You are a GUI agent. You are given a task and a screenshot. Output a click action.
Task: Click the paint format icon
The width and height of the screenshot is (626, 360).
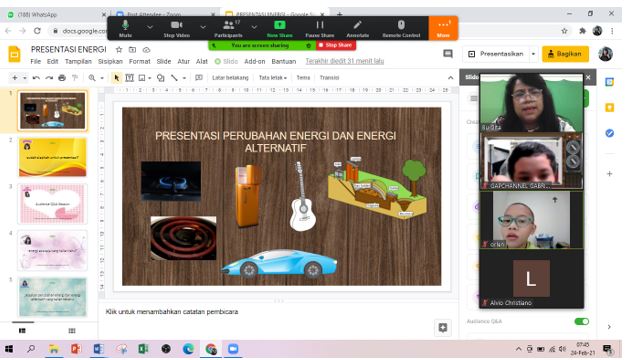coord(75,78)
